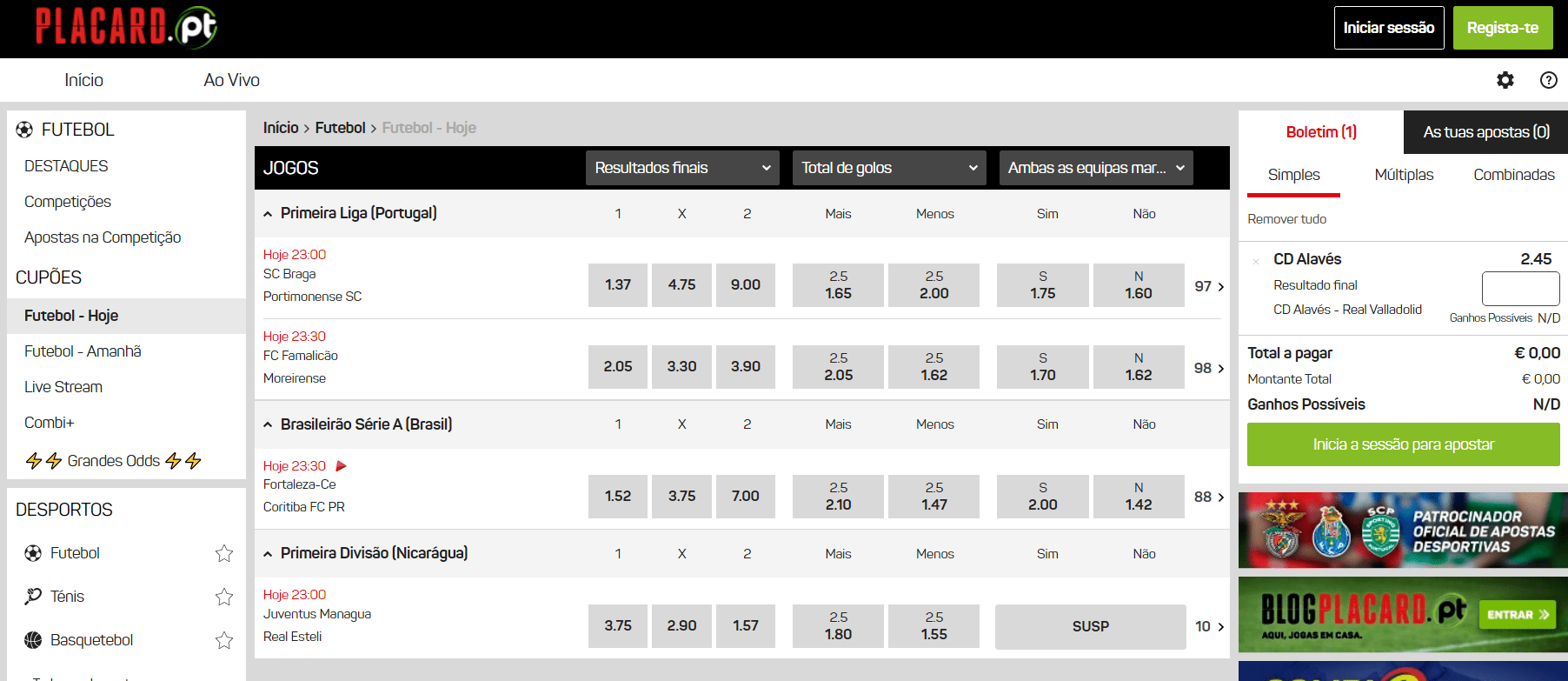This screenshot has height=681, width=1568.
Task: Open the Blog Placard banner
Action: pyautogui.click(x=1403, y=615)
